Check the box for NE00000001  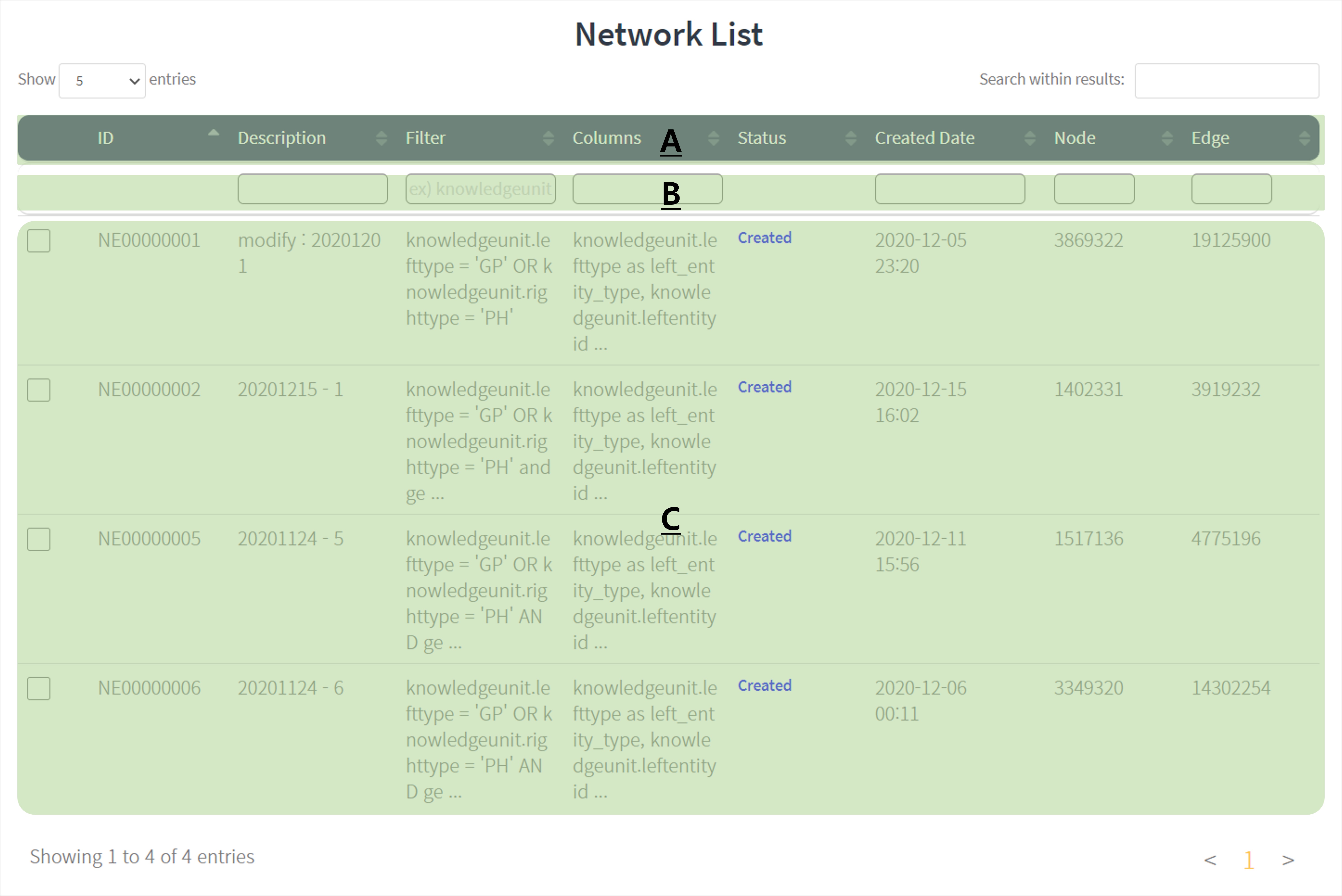coord(39,241)
